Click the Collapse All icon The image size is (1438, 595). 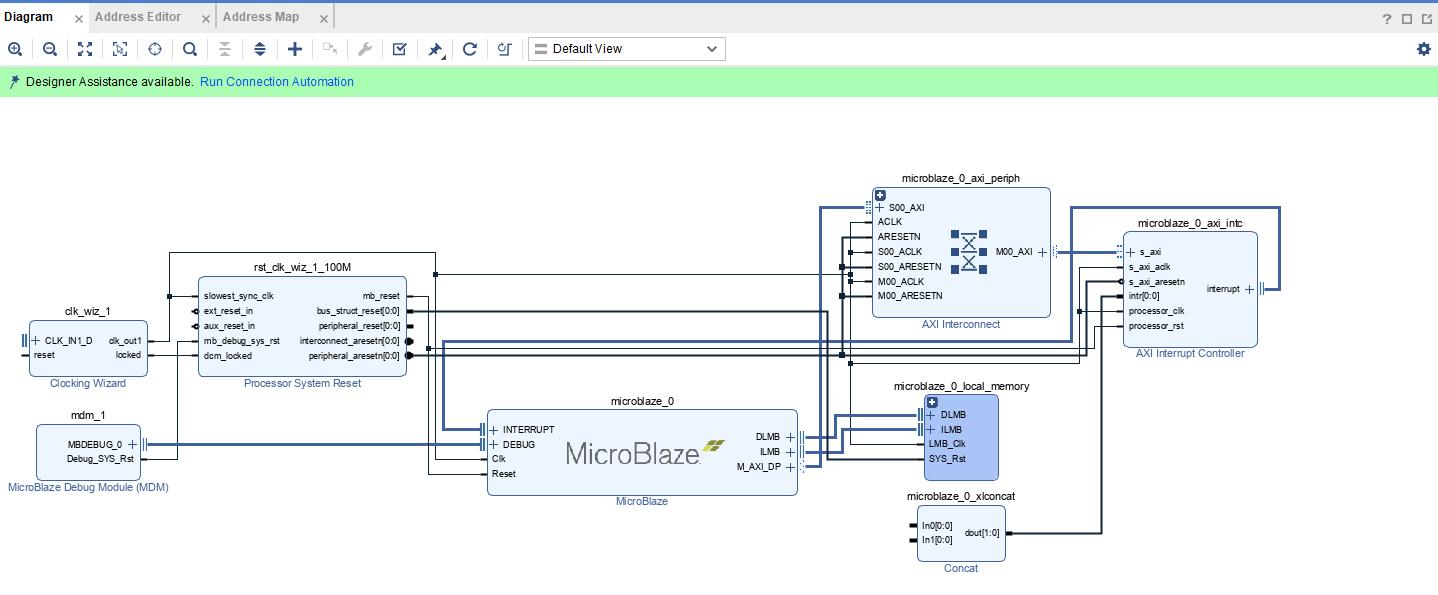click(225, 49)
